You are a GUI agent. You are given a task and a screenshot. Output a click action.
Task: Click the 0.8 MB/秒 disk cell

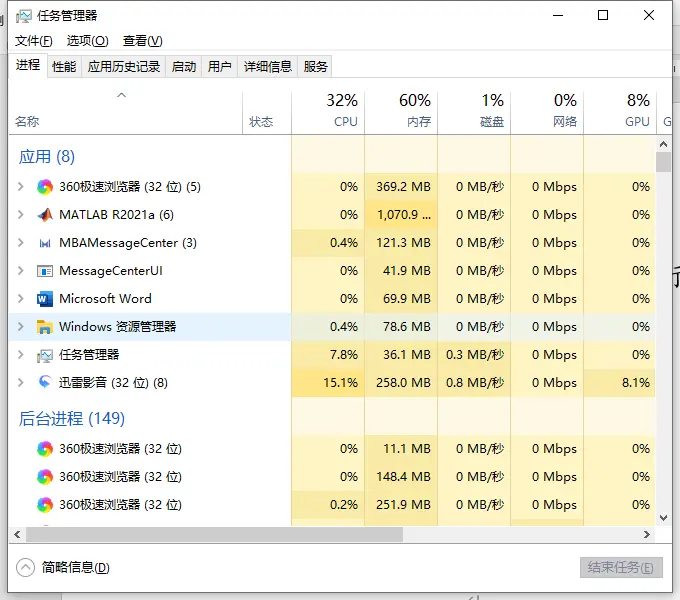(x=474, y=382)
